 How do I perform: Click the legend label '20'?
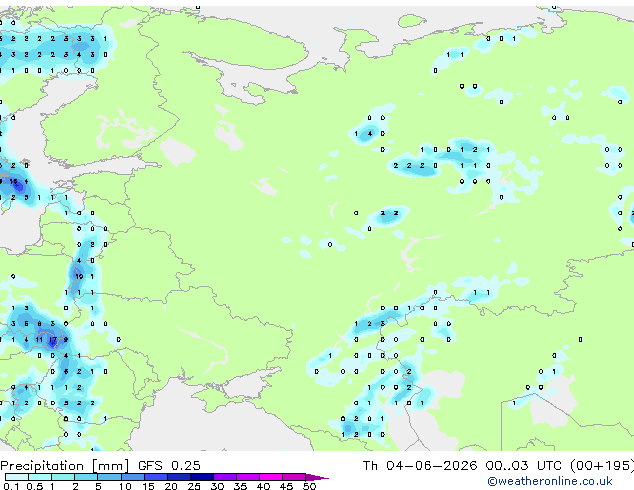coord(171,486)
